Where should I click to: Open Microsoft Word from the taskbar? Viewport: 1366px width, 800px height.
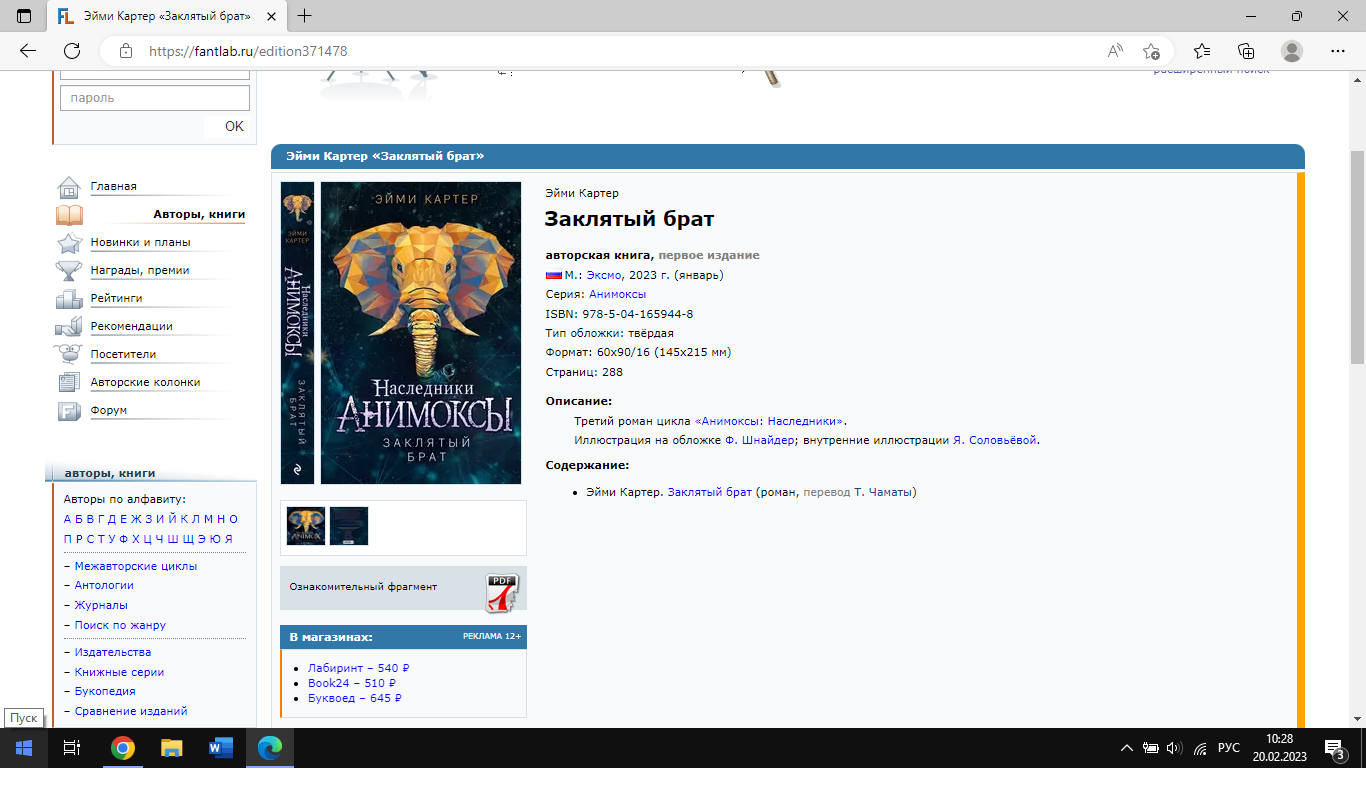pos(221,748)
